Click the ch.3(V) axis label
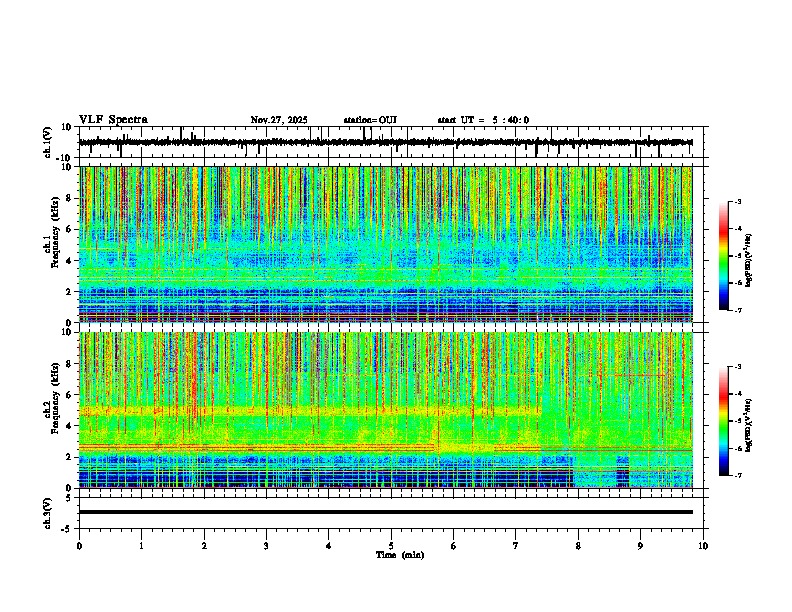This screenshot has width=792, height=612. tap(48, 513)
